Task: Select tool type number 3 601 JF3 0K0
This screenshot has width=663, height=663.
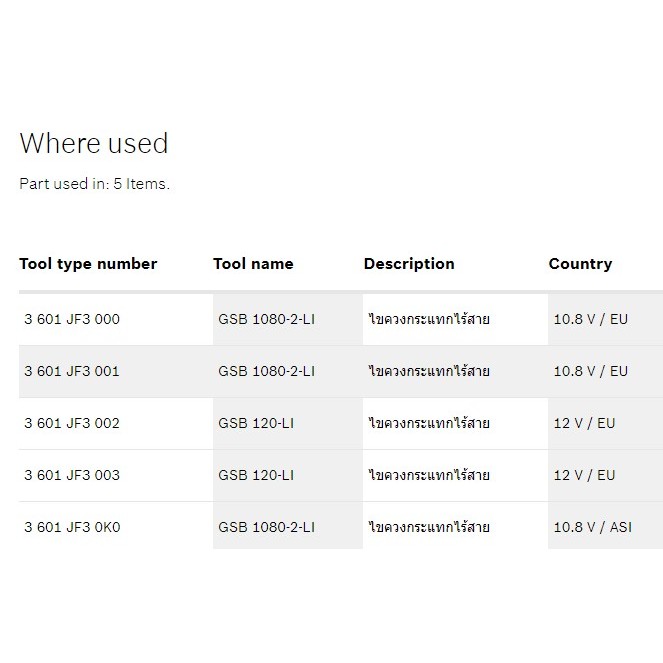Action: (72, 527)
